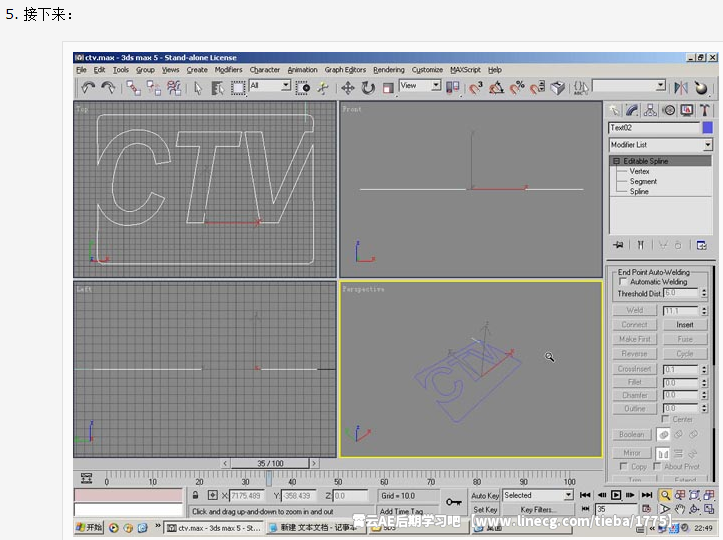This screenshot has width=723, height=540.
Task: Toggle the Spinner Snap icon
Action: [537, 88]
